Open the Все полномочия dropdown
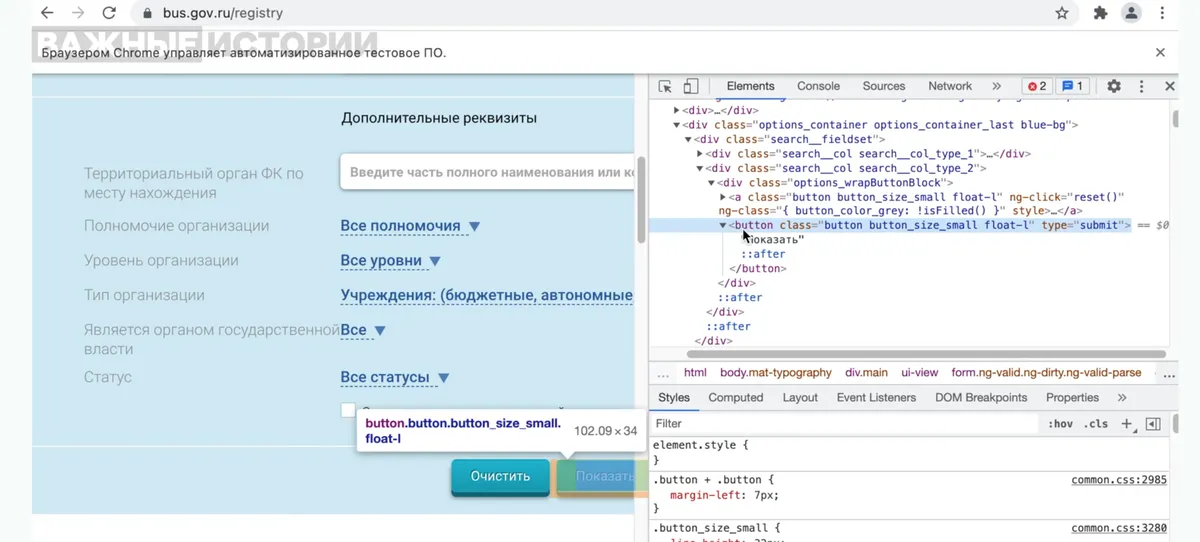Viewport: 1200px width, 542px height. (410, 226)
